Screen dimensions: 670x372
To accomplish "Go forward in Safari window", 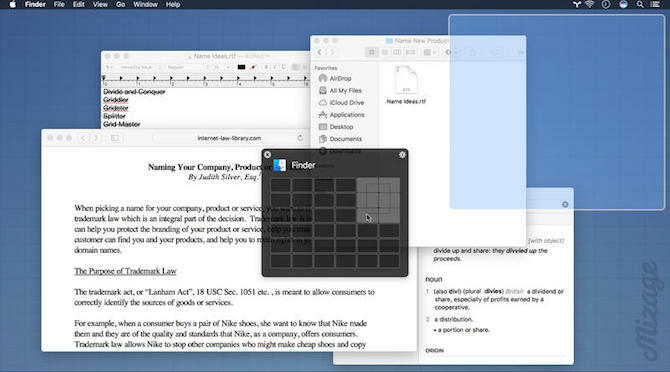I will point(96,138).
